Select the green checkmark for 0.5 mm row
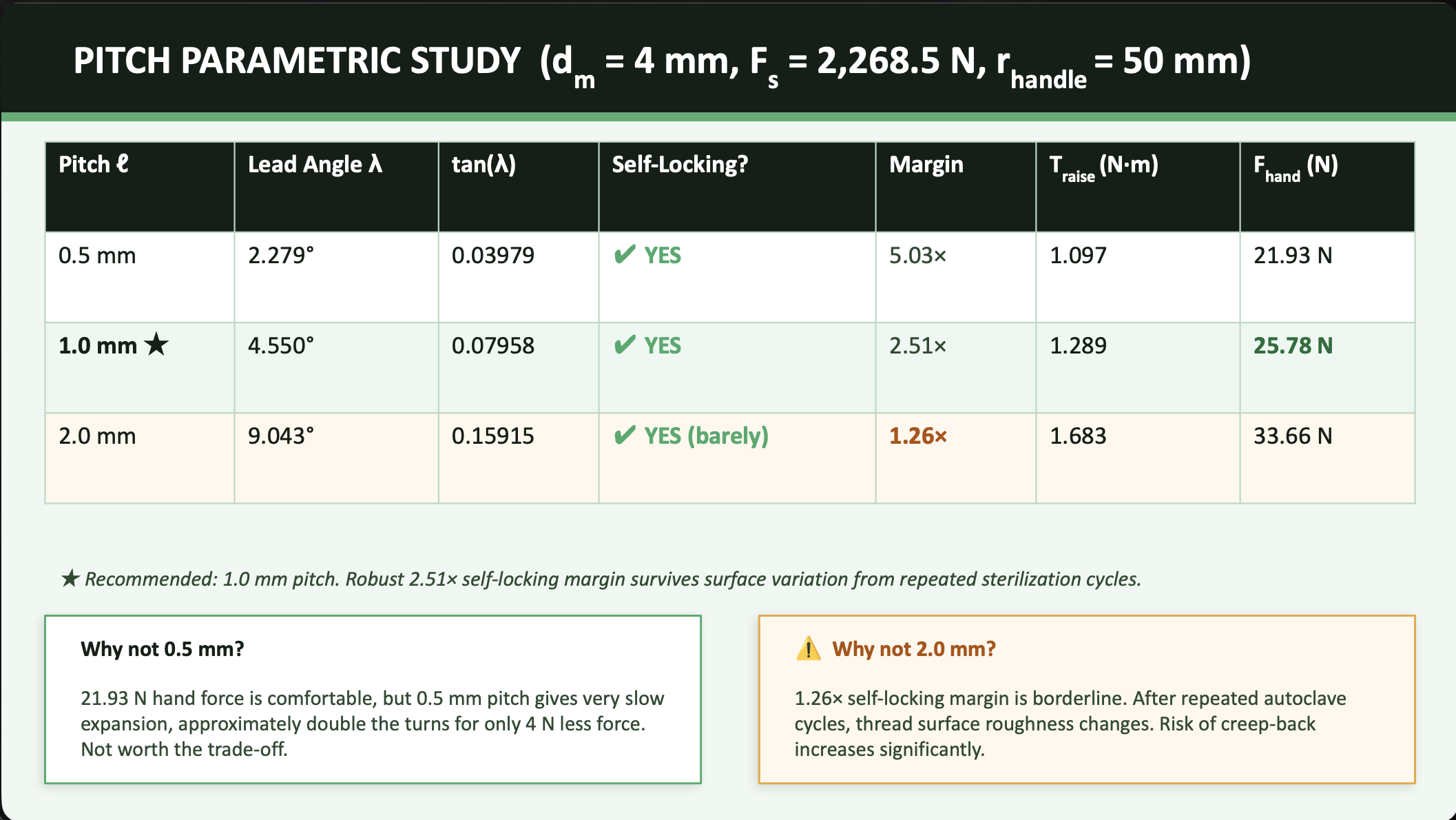1456x820 pixels. 624,255
